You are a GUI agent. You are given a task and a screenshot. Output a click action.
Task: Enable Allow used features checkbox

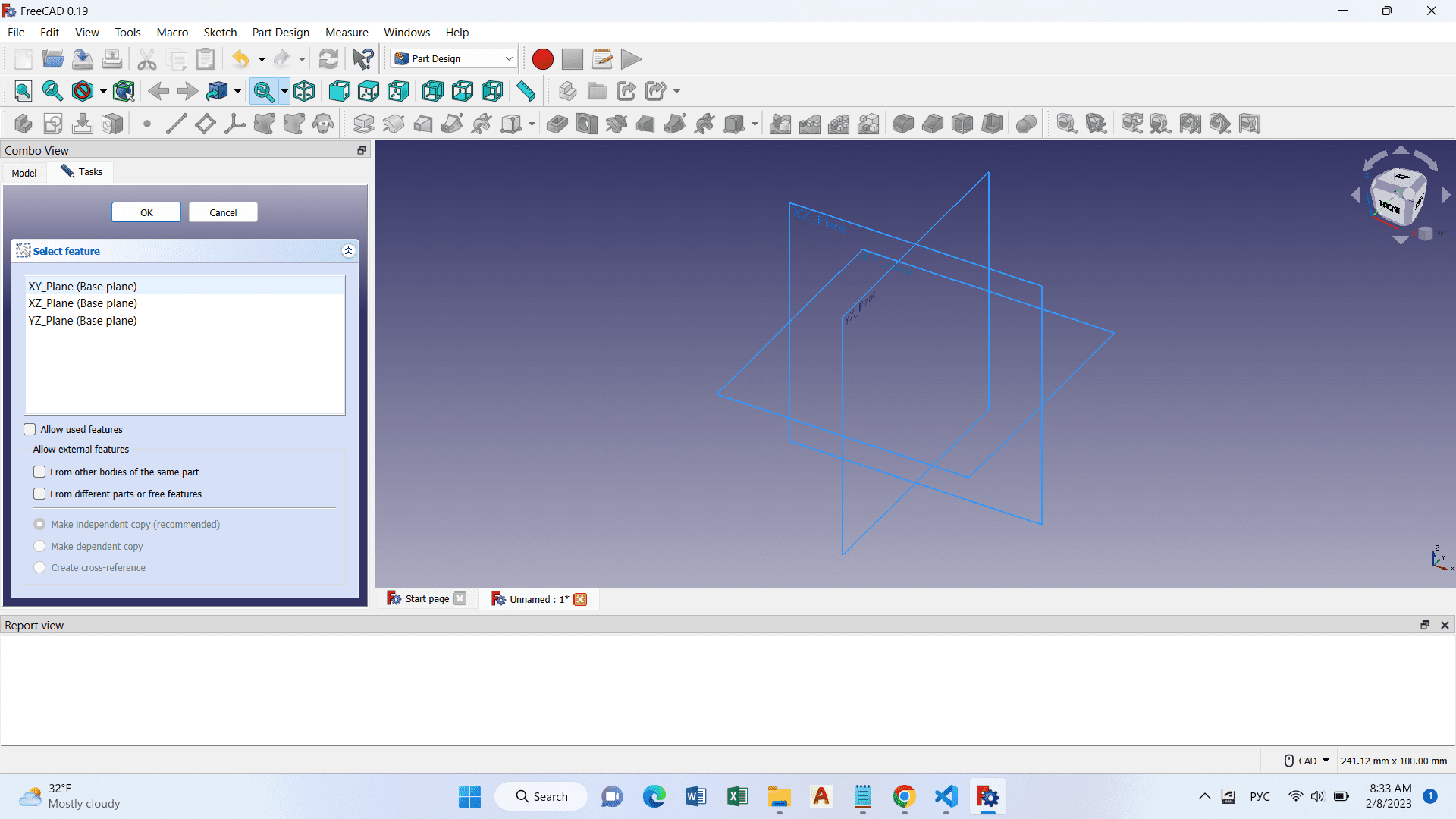[x=30, y=429]
